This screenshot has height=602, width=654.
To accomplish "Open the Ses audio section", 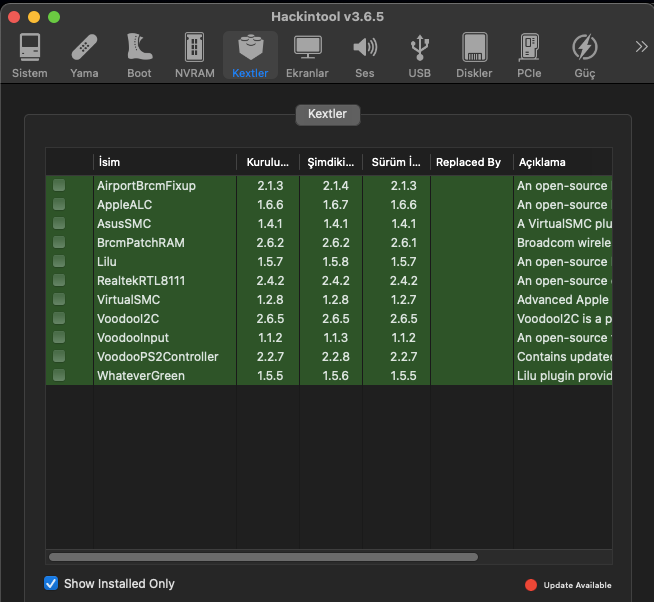I will [365, 55].
